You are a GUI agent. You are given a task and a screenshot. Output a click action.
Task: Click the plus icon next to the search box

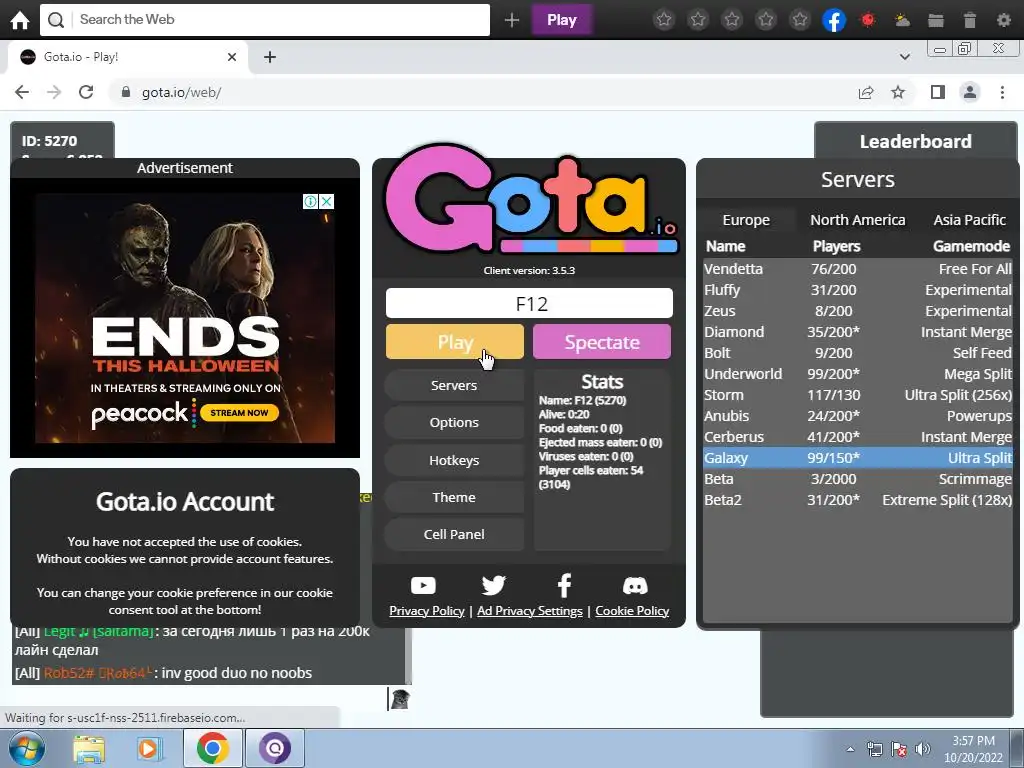pyautogui.click(x=512, y=20)
